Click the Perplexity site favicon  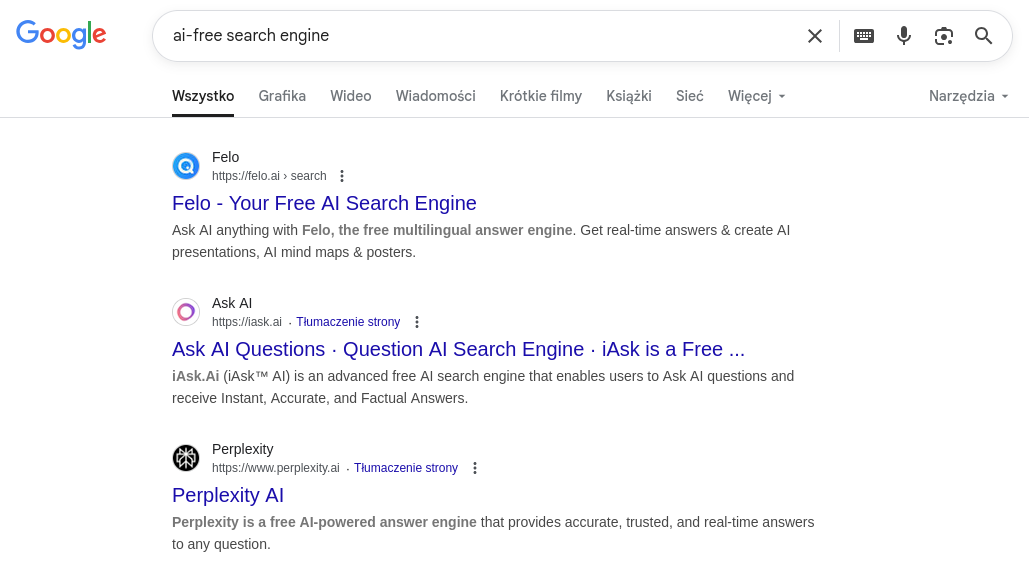(186, 458)
